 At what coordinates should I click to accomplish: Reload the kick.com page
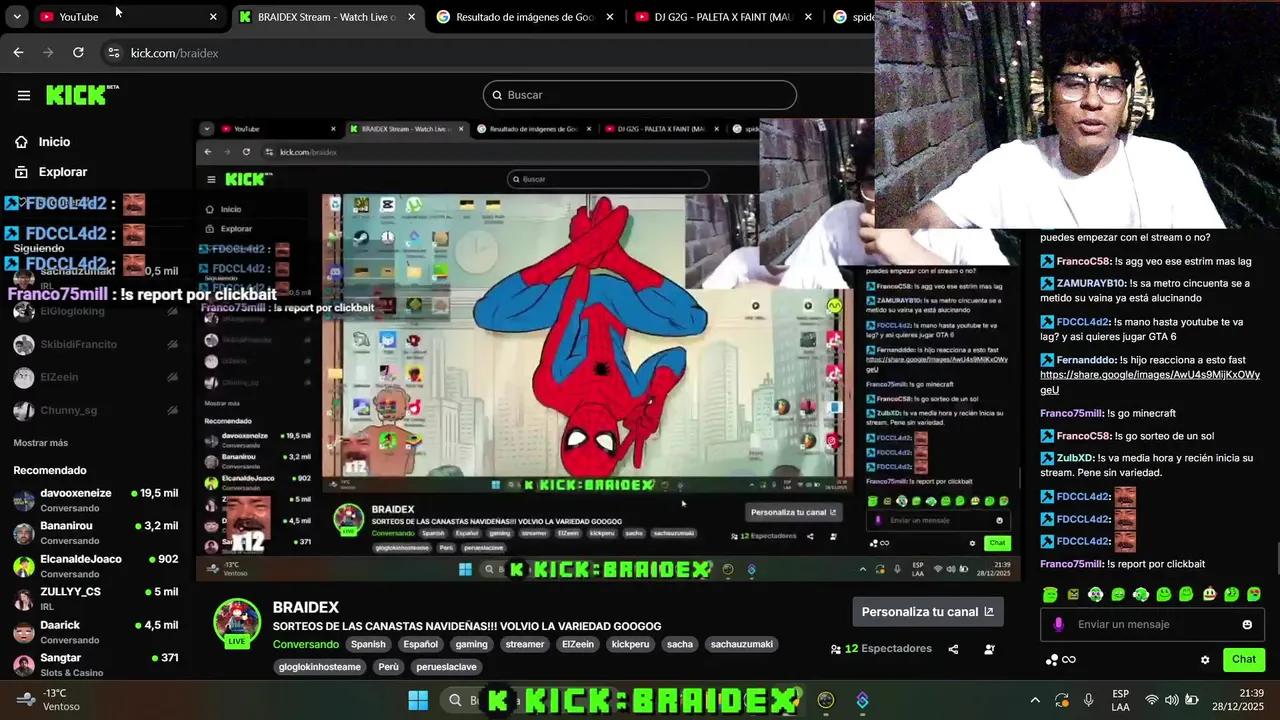(78, 53)
